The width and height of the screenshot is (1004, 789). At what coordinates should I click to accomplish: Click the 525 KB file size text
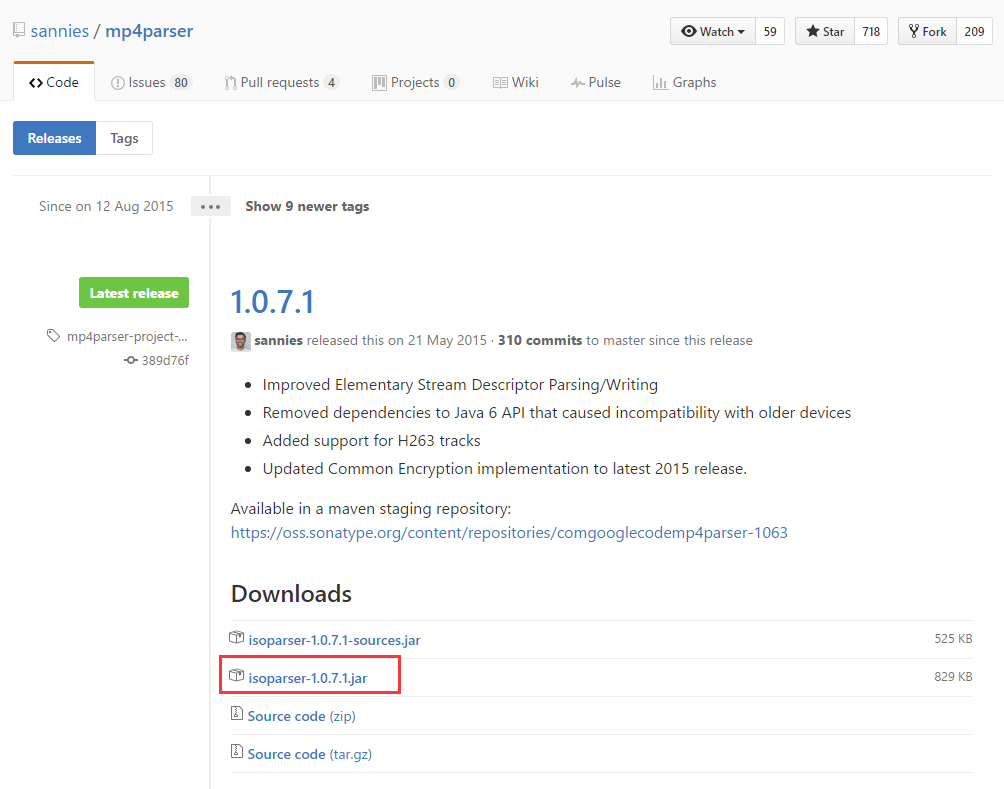953,639
